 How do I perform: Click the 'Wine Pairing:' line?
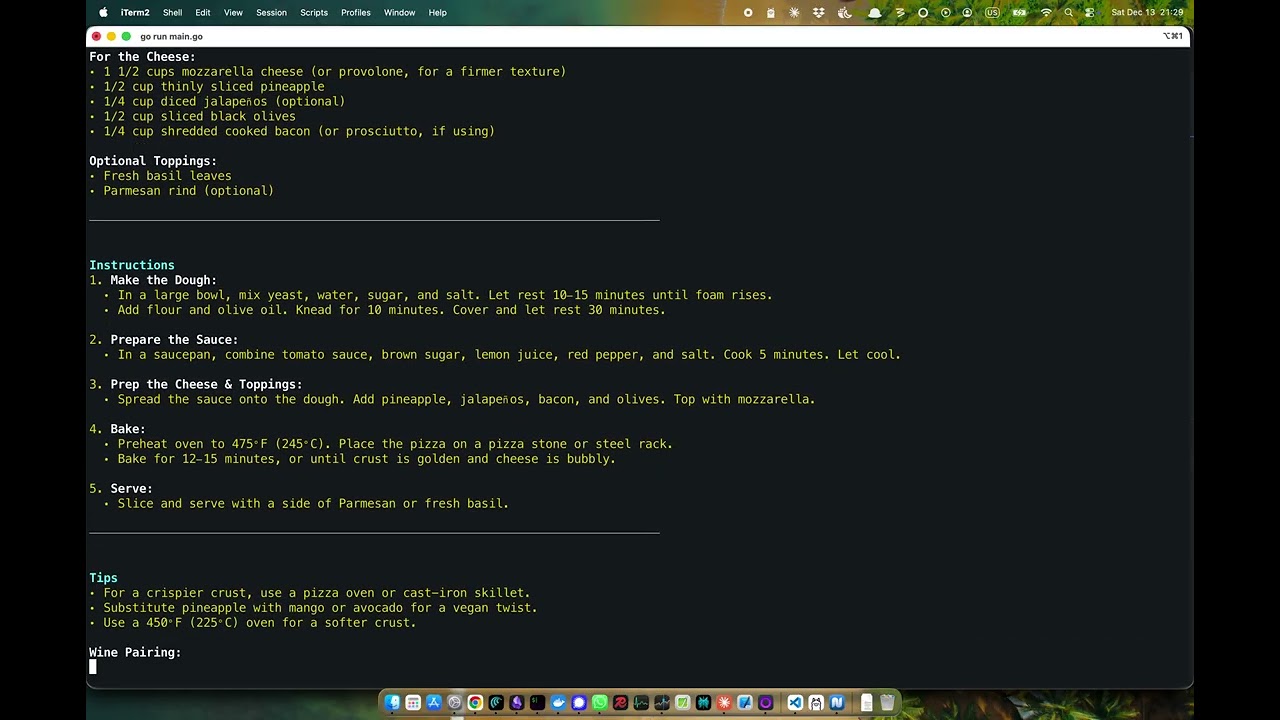(135, 652)
